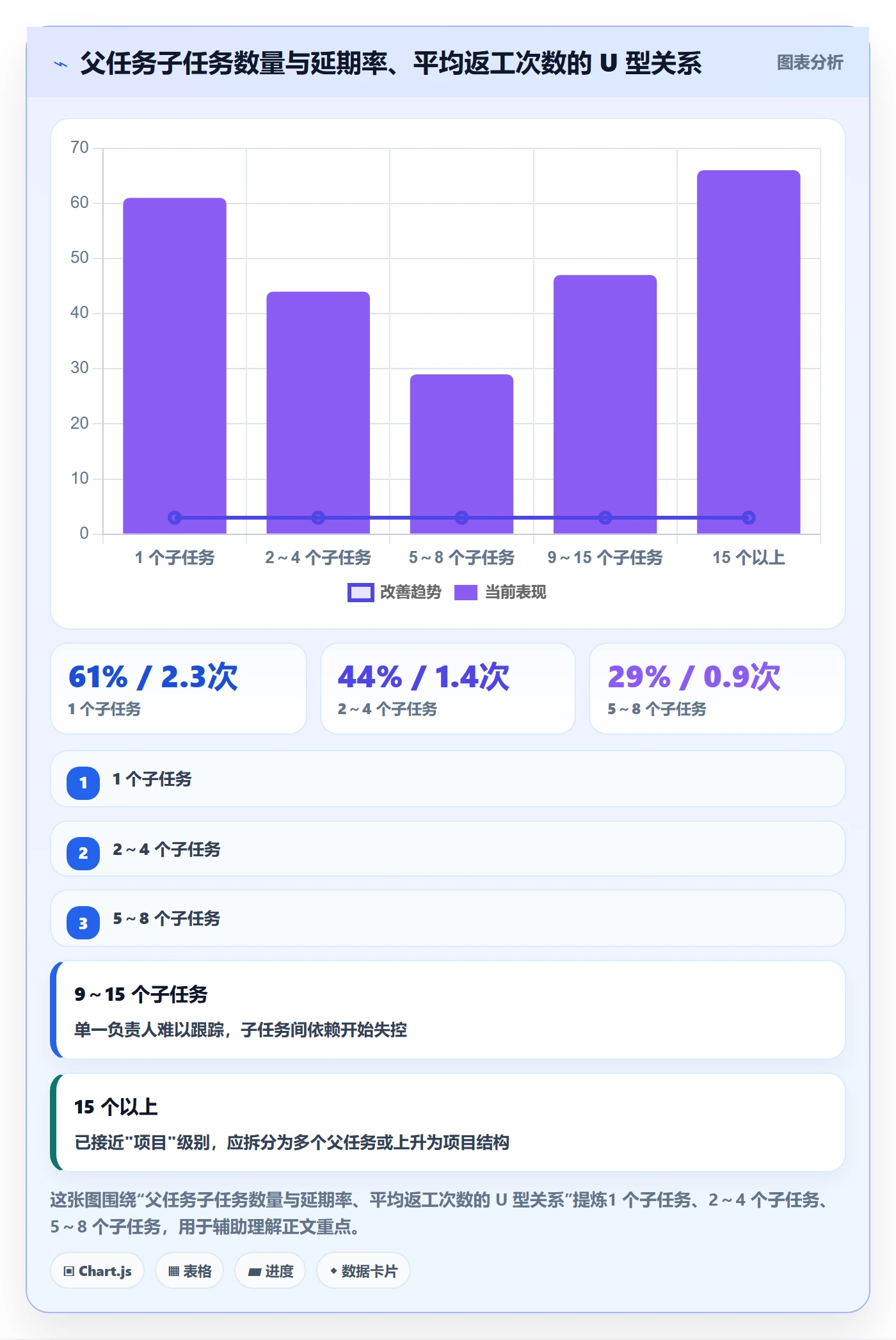Open the 44% / 1.4次 data card
The height and width of the screenshot is (1340, 896).
click(448, 689)
